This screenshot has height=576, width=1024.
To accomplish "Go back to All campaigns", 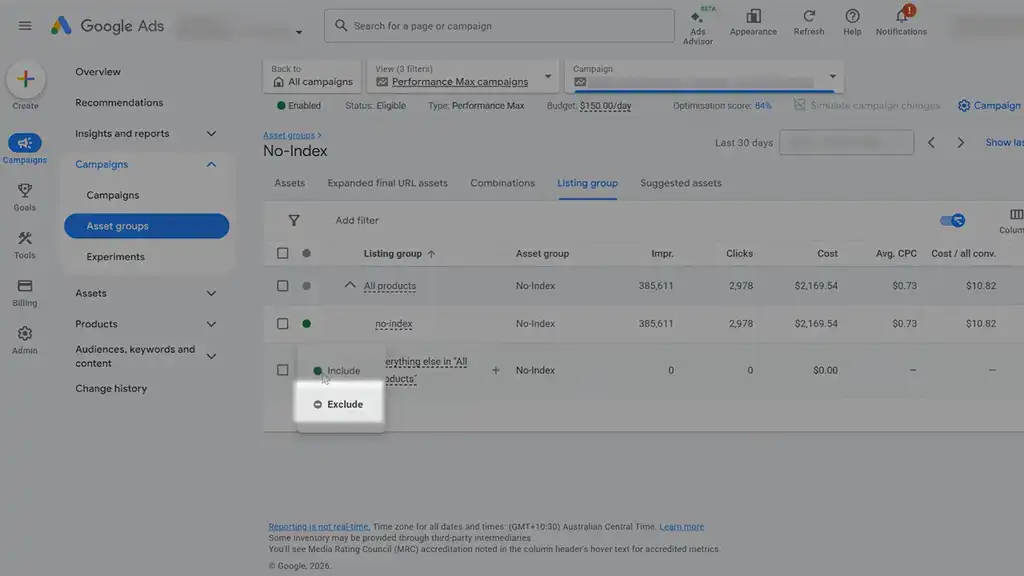I will (x=312, y=76).
